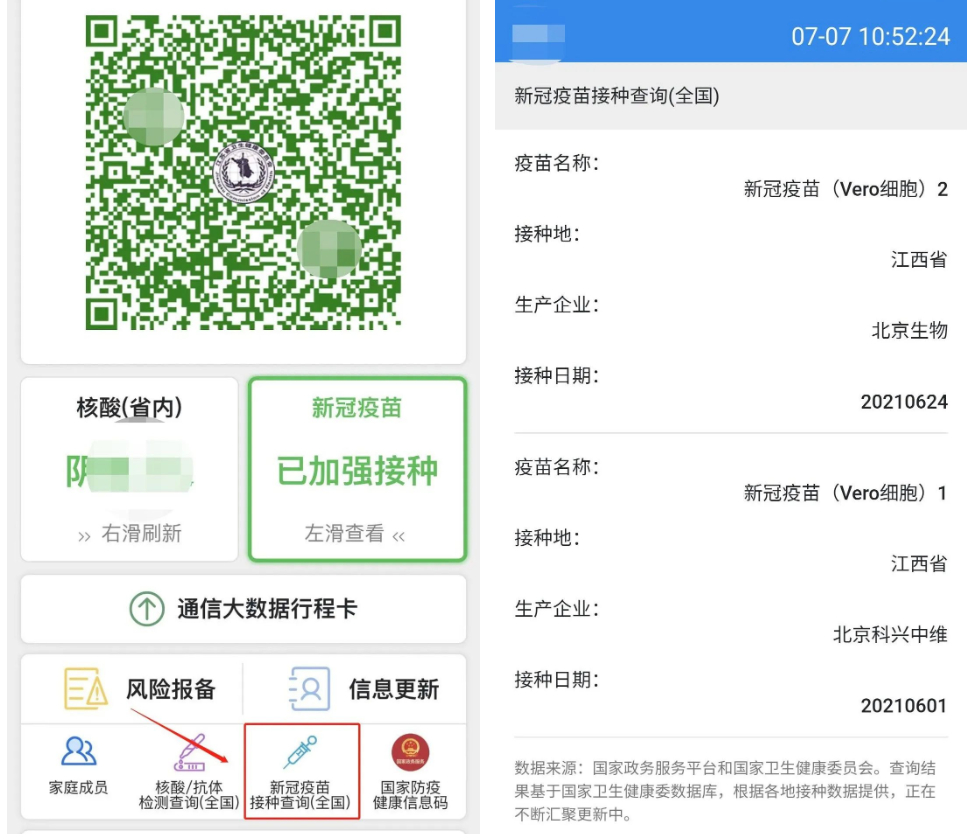This screenshot has height=834, width=979.
Task: Select the 核酸(省内) card
Action: point(129,469)
